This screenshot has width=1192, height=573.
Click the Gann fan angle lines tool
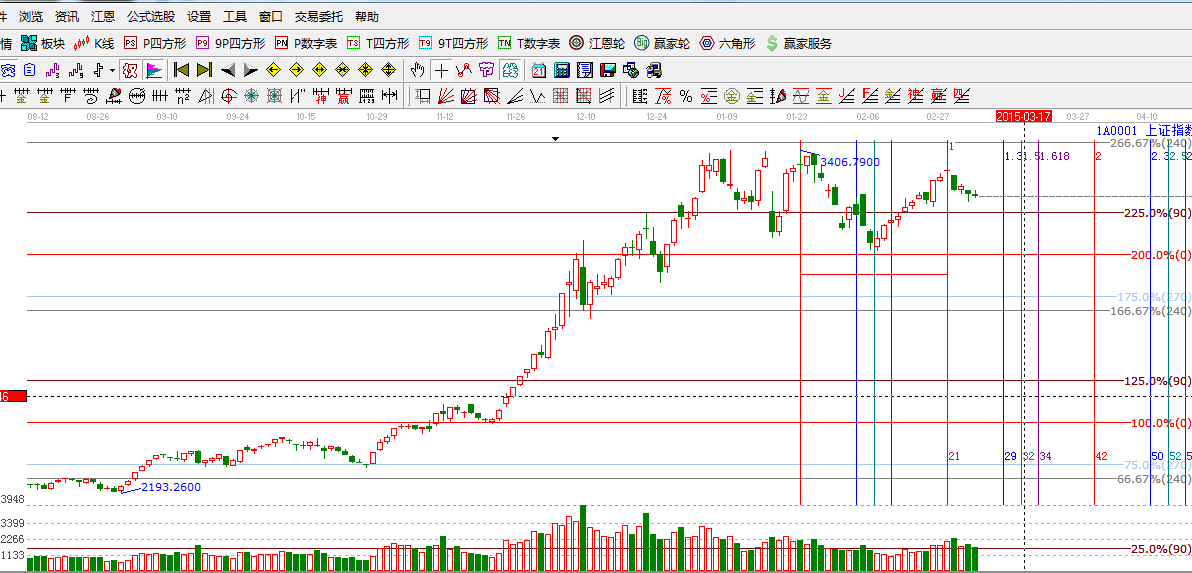(445, 96)
